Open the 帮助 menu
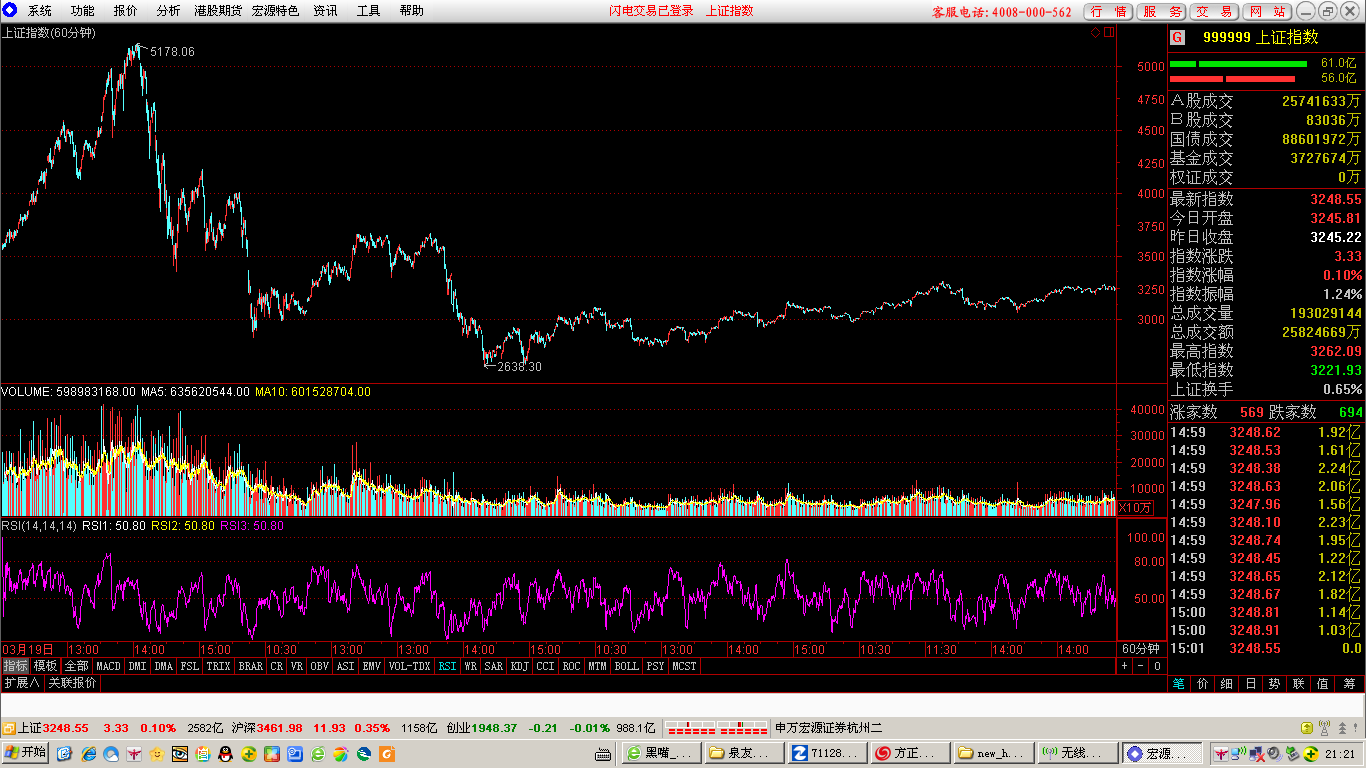Viewport: 1366px width, 768px height. point(411,11)
